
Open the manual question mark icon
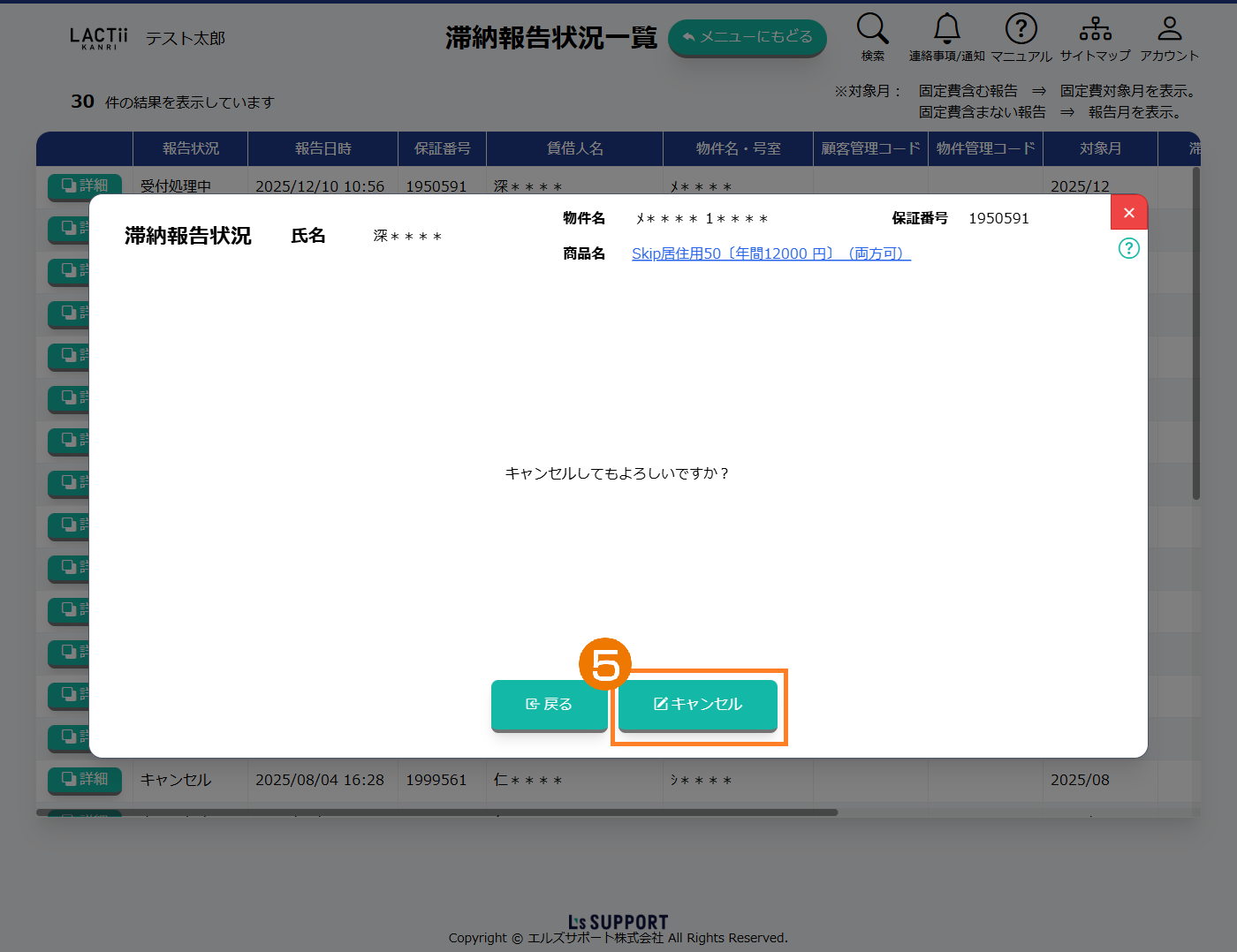[1021, 29]
